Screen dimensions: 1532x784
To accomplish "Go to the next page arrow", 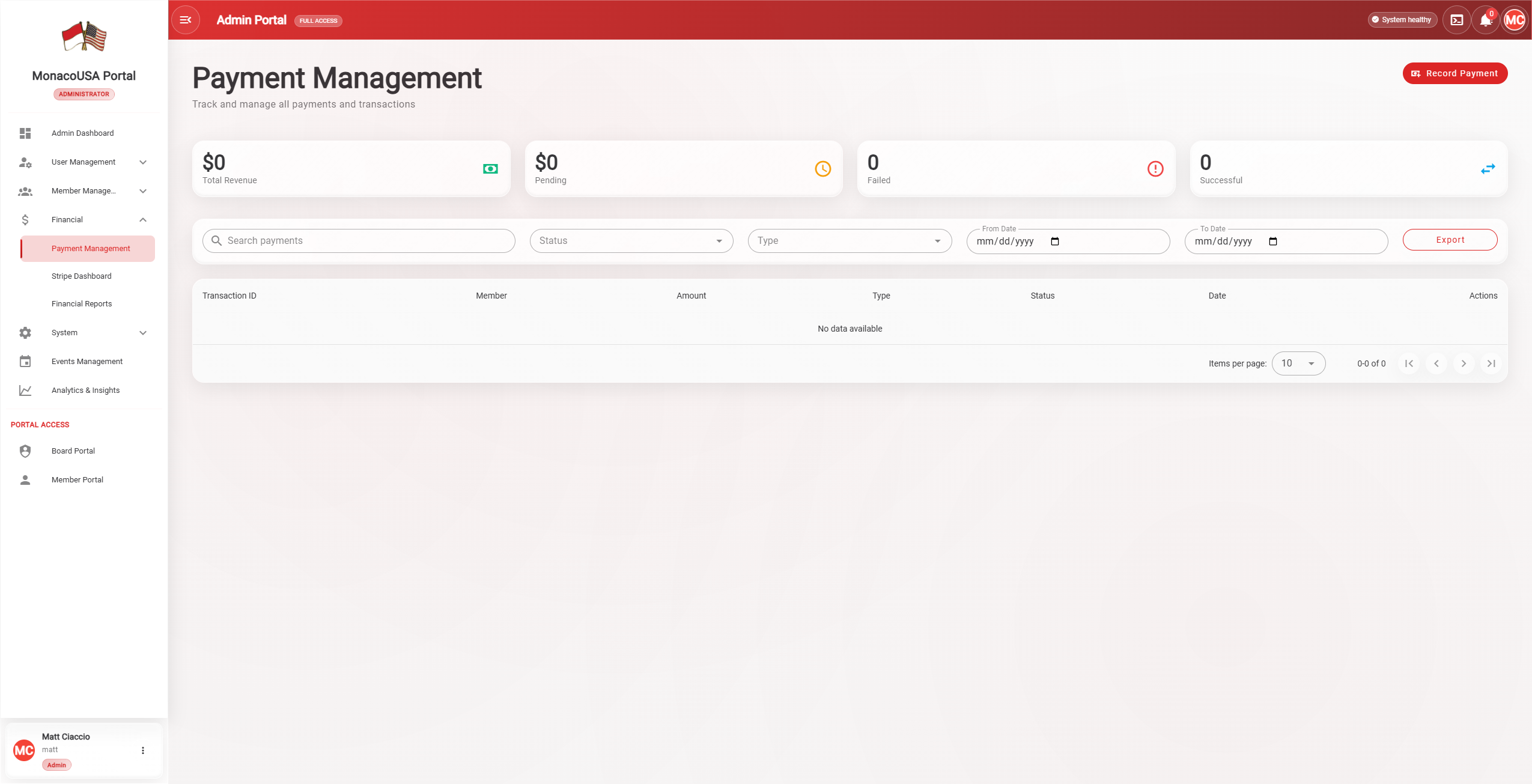I will click(x=1464, y=363).
